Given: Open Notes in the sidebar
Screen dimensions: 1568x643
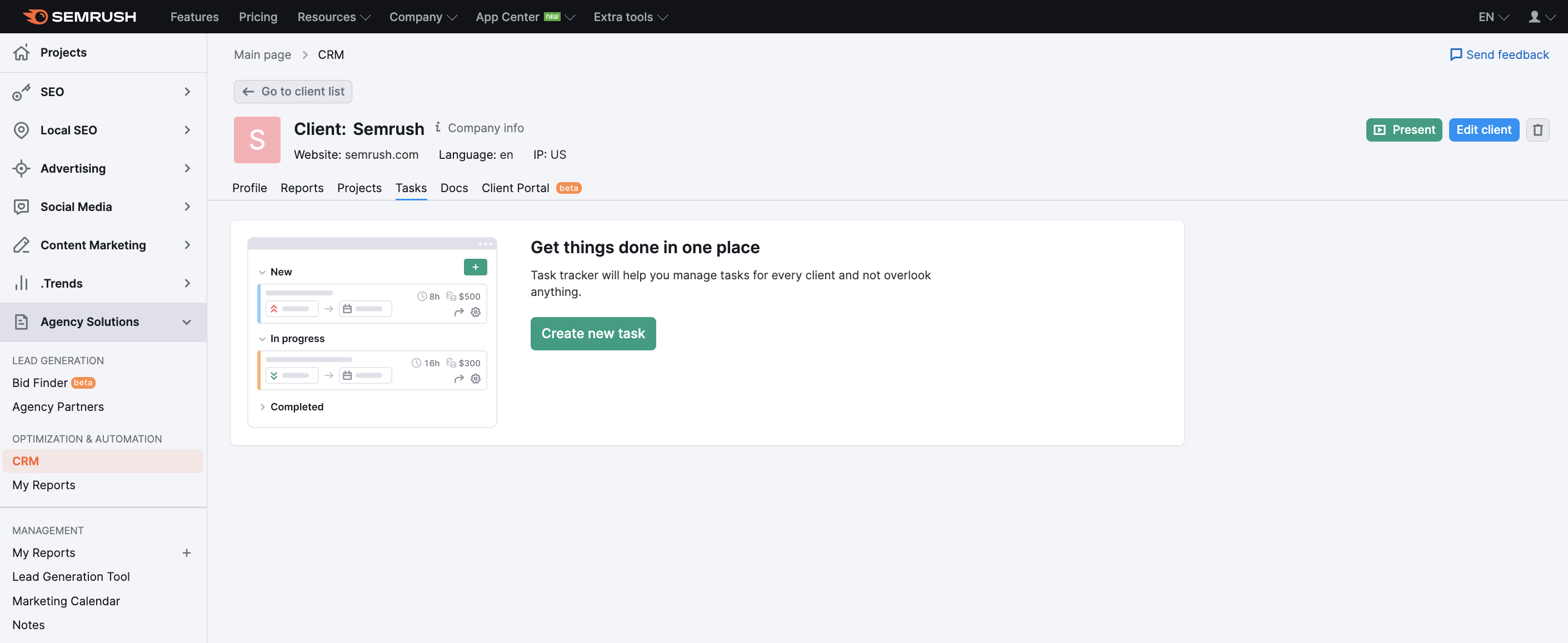Looking at the screenshot, I should (28, 625).
